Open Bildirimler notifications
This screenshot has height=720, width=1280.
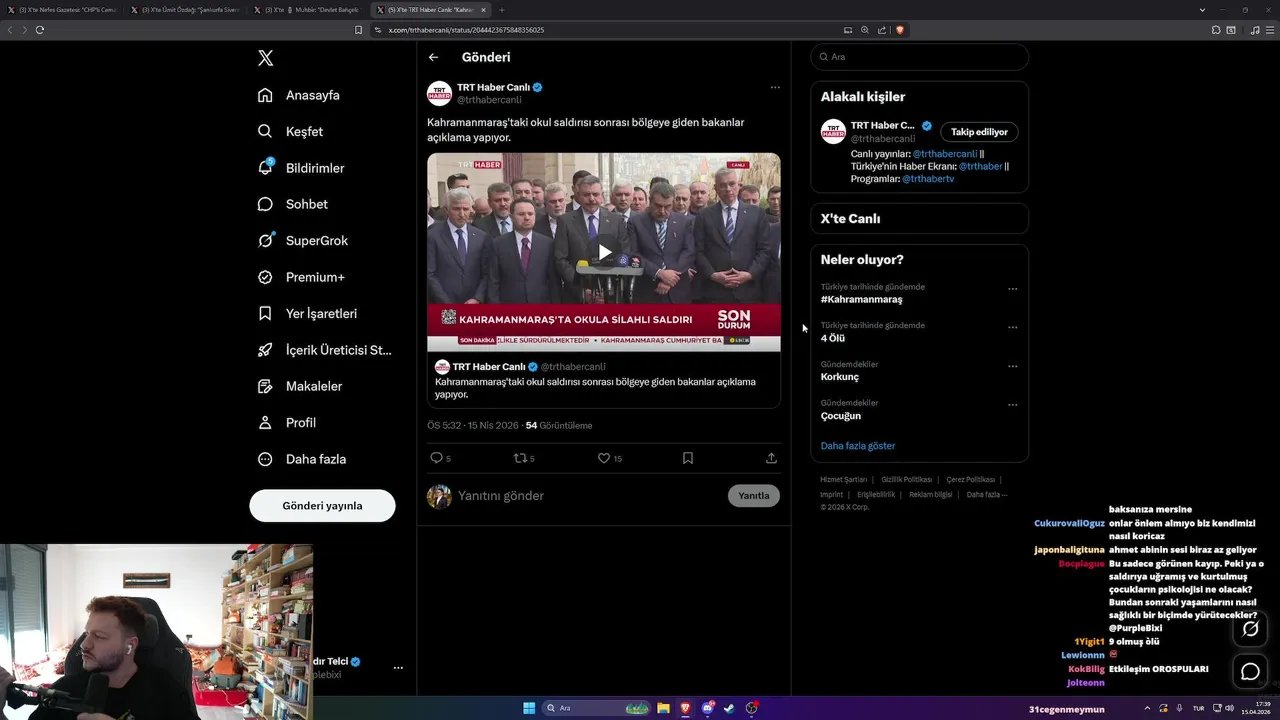tap(301, 168)
